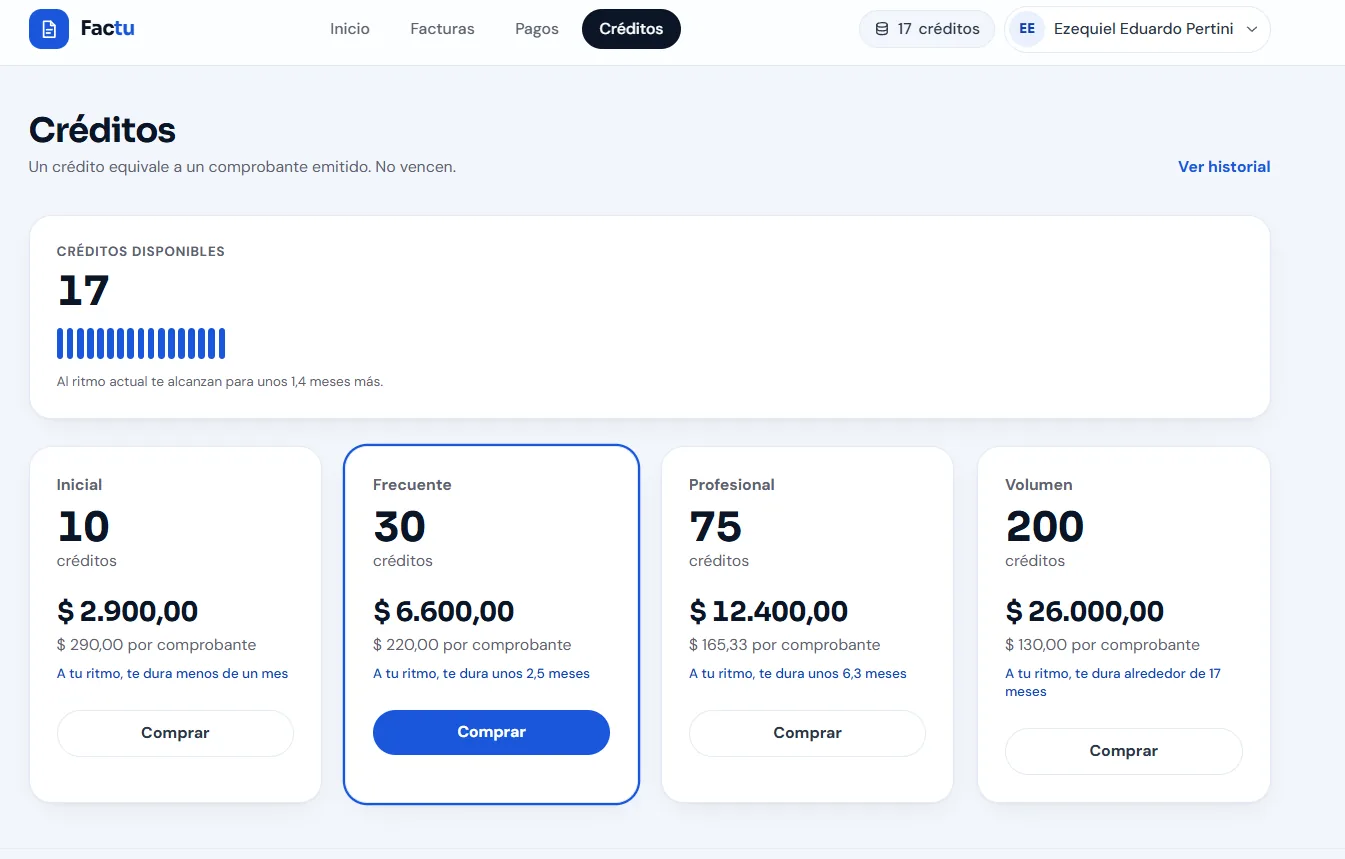
Task: Click the Créditos page heading
Action: 102,130
